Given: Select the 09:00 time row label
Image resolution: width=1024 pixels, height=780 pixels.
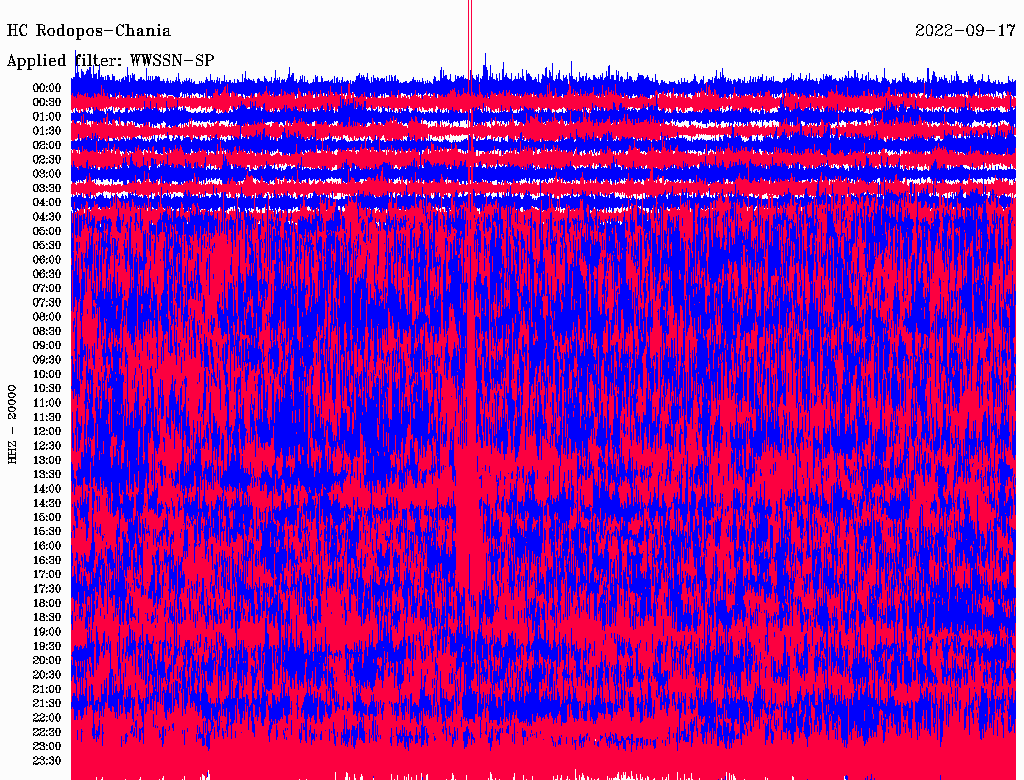Looking at the screenshot, I should click(47, 345).
